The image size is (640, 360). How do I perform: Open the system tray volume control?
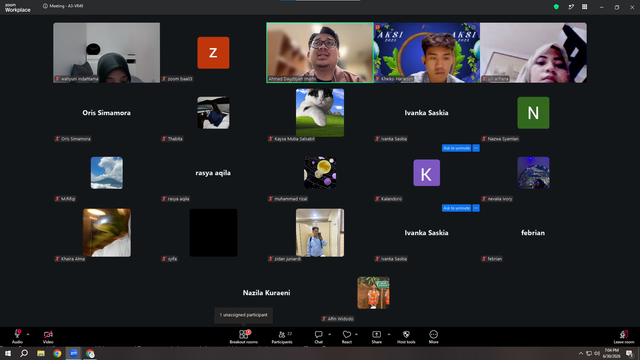(x=597, y=353)
